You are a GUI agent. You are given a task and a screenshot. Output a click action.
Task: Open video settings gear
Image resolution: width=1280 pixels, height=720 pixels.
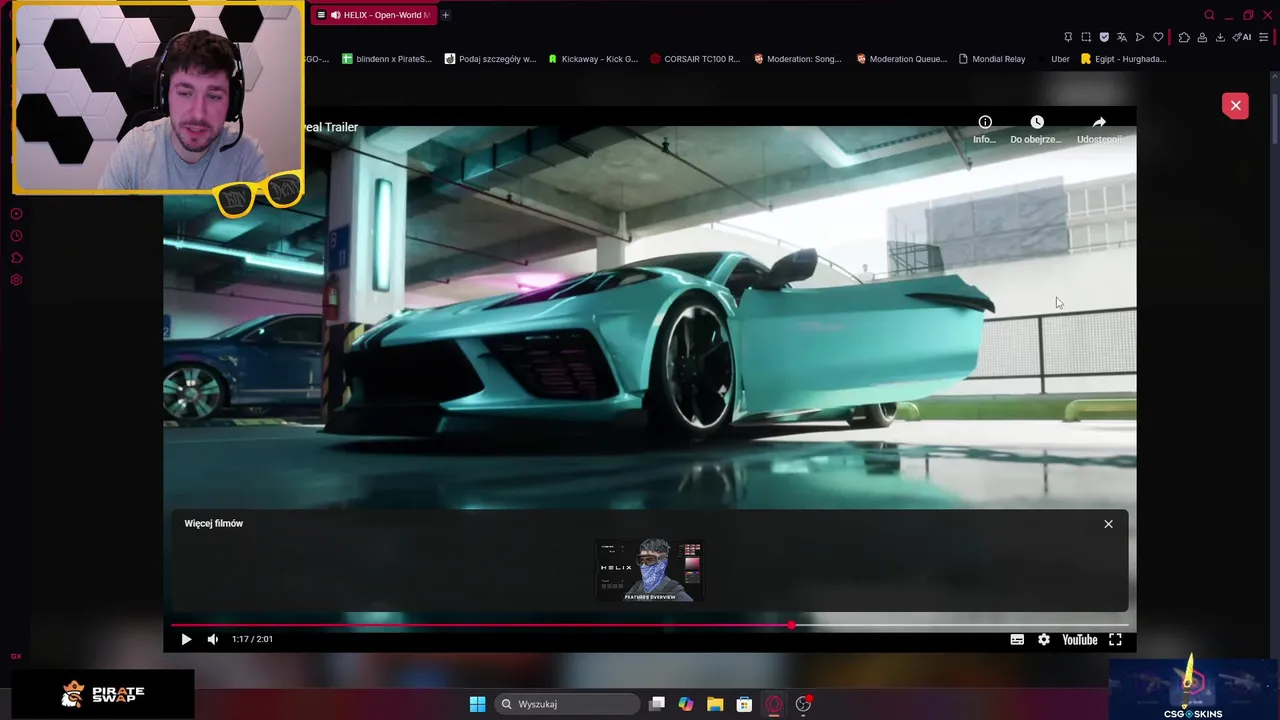coord(1044,640)
